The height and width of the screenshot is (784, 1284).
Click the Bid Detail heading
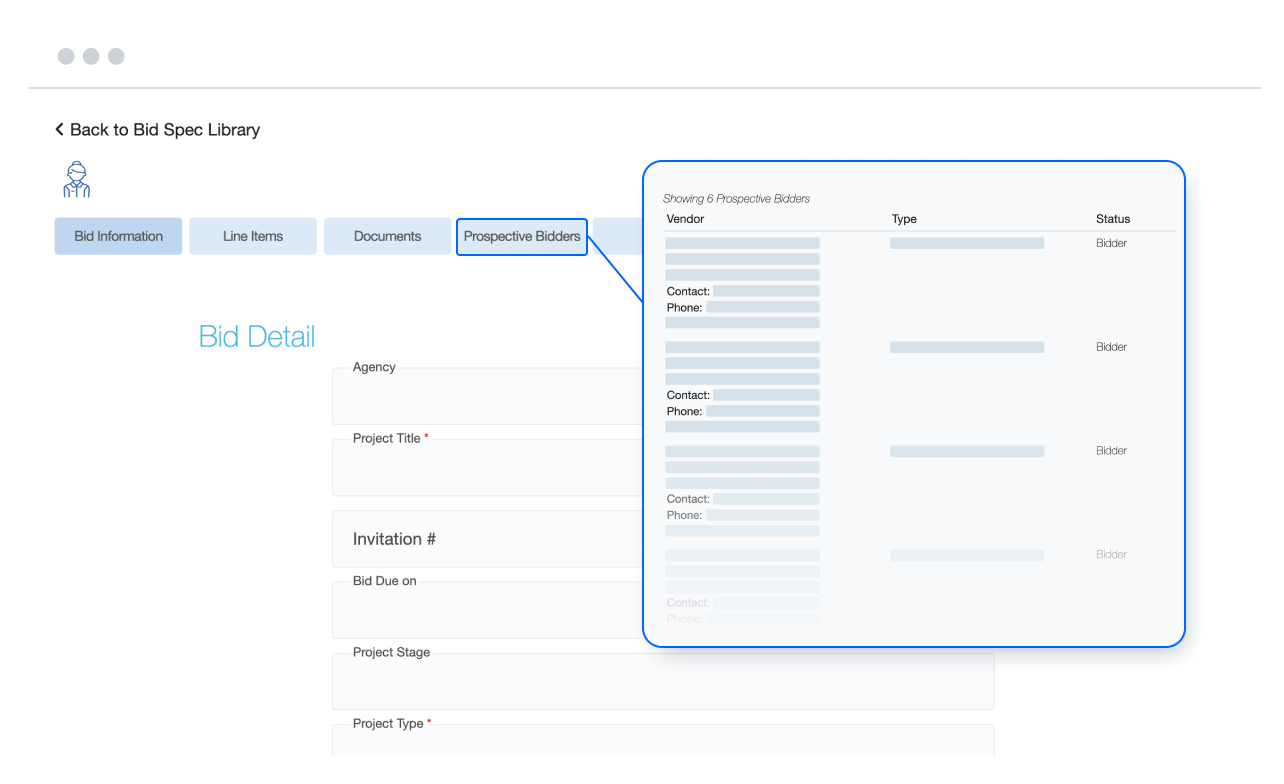click(x=256, y=337)
